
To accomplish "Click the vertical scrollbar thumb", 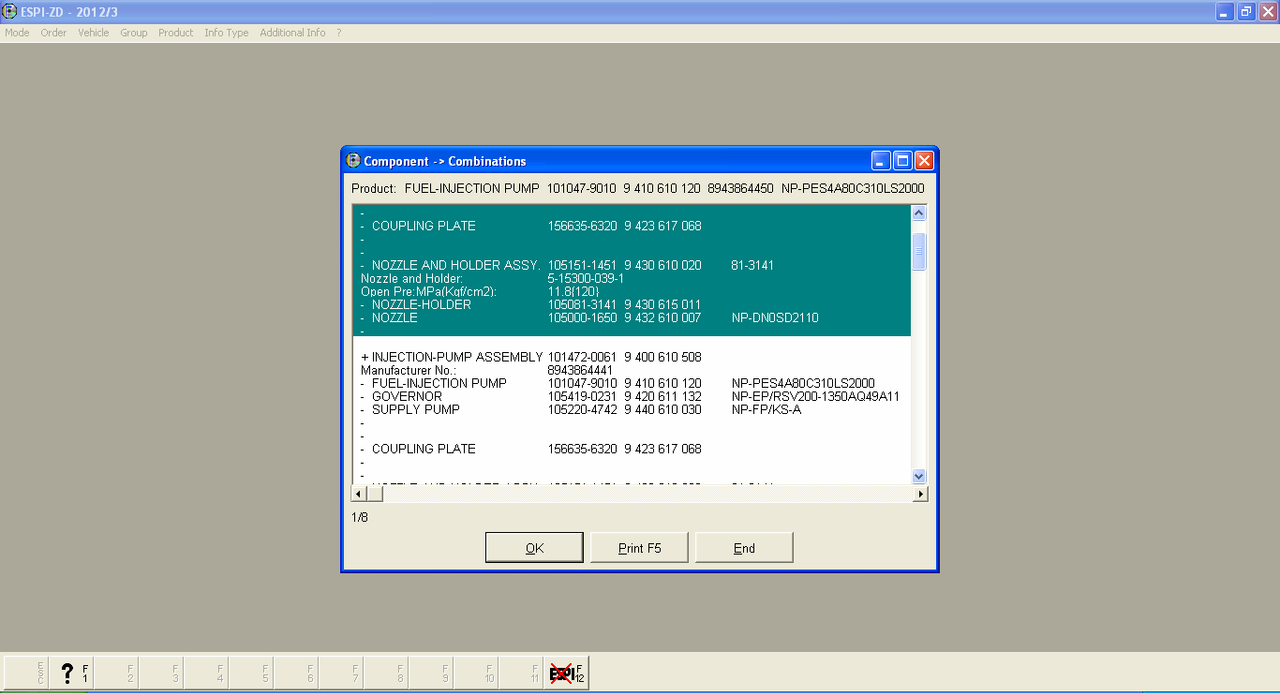I will coord(919,251).
